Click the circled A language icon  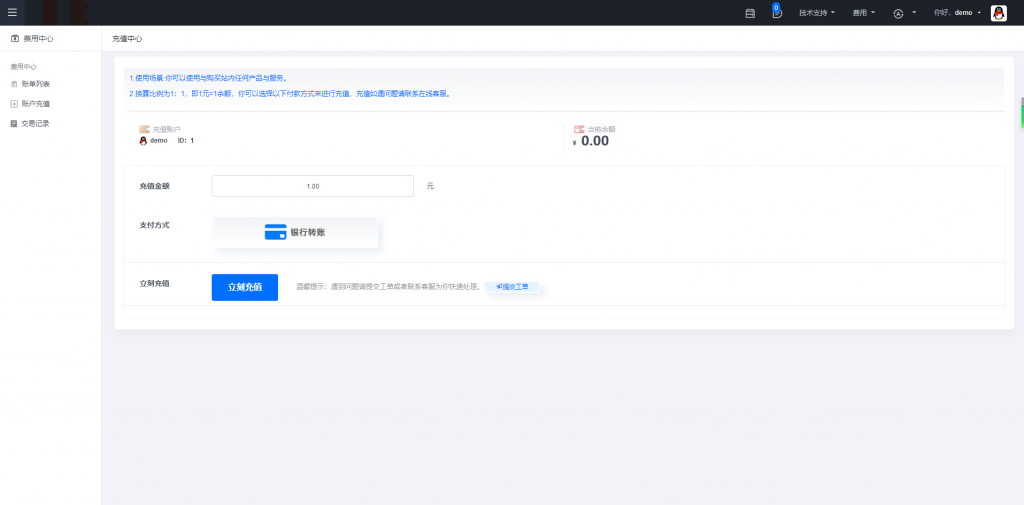898,13
